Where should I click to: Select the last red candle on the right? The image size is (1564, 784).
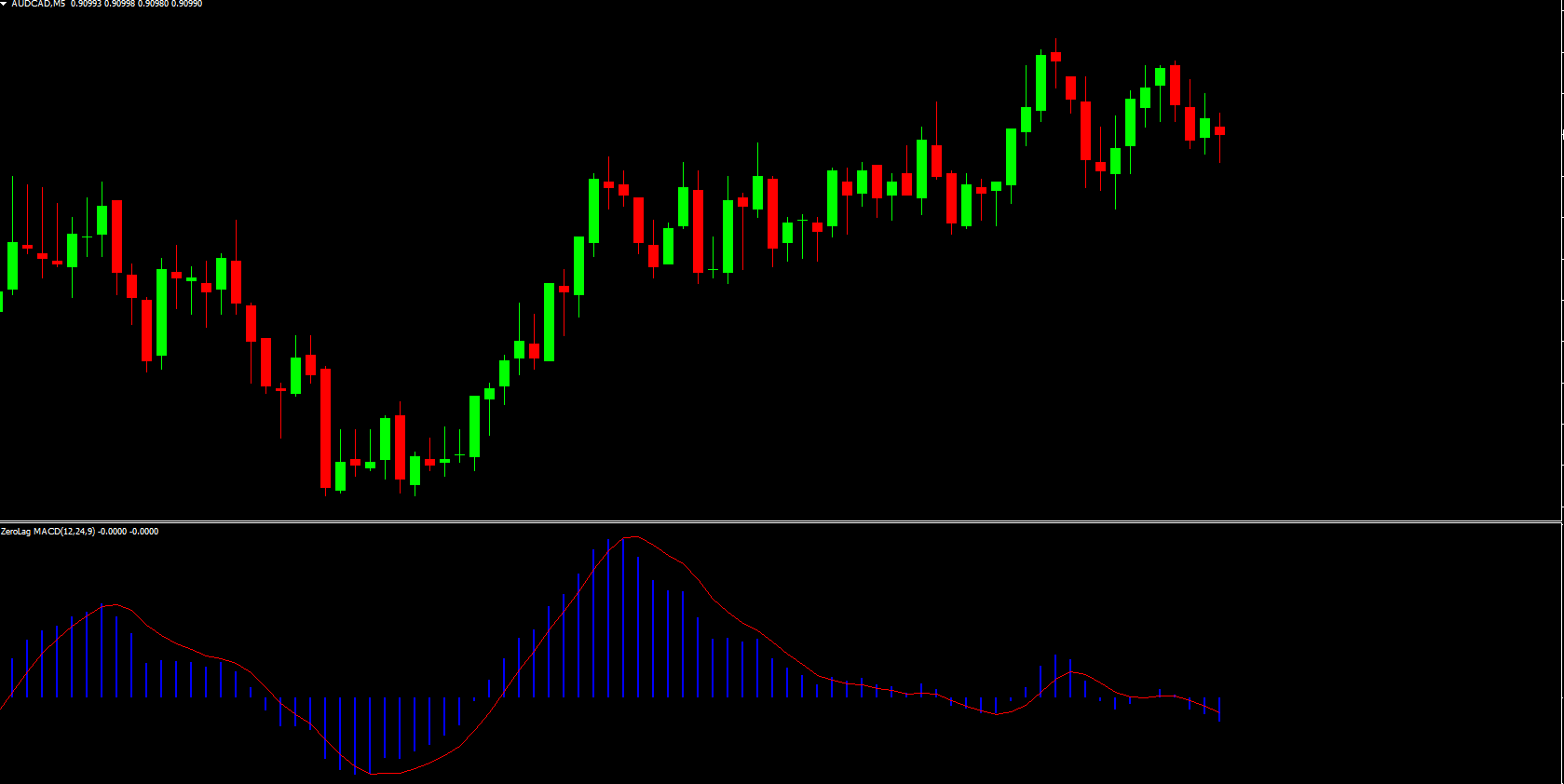click(x=1219, y=131)
